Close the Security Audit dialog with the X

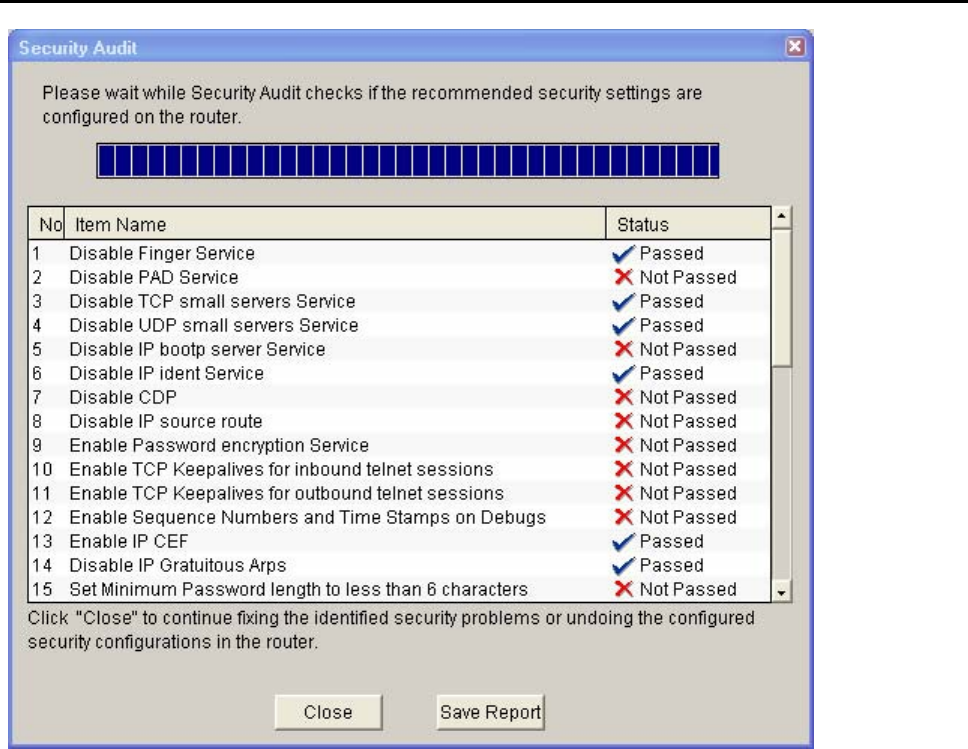pyautogui.click(x=795, y=47)
